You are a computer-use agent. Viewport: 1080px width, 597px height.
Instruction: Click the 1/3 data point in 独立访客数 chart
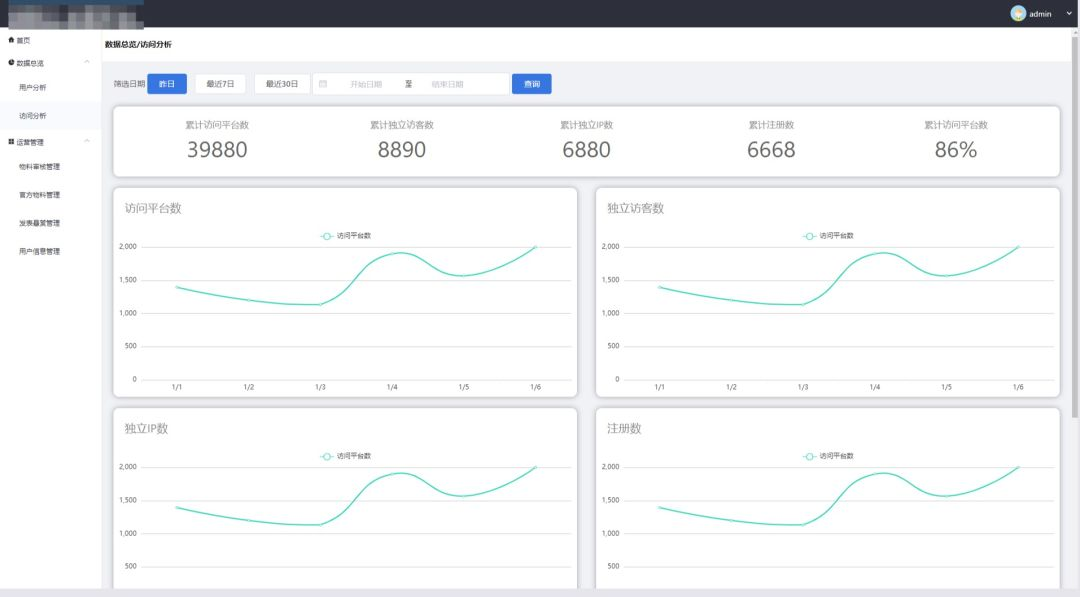click(x=803, y=304)
